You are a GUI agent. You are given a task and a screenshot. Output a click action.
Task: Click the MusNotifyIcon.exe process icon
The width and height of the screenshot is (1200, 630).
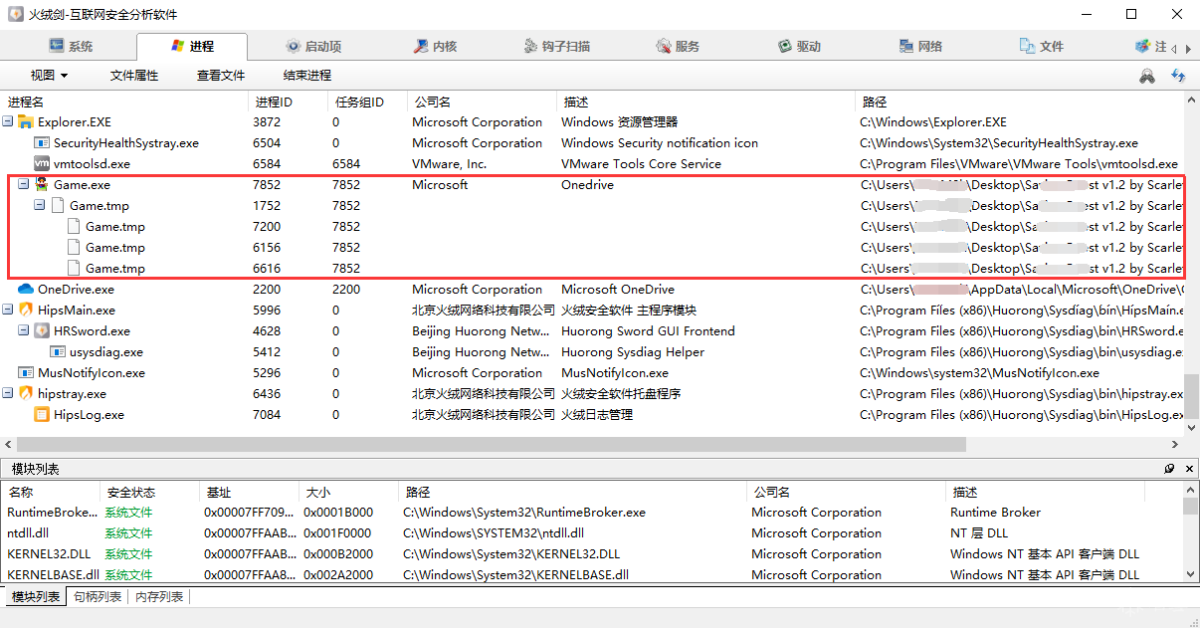[26, 373]
